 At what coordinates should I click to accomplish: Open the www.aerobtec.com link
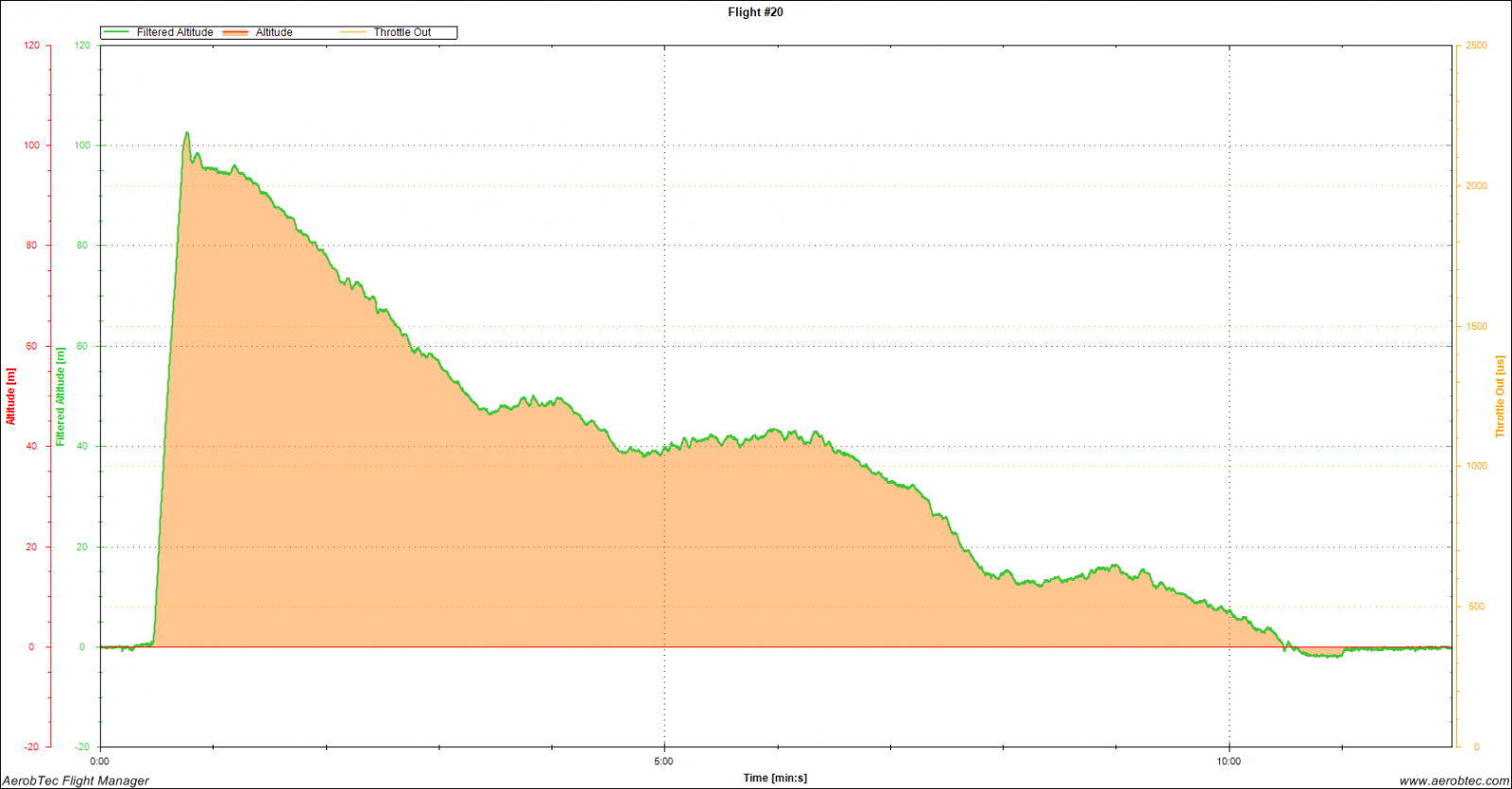1454,780
